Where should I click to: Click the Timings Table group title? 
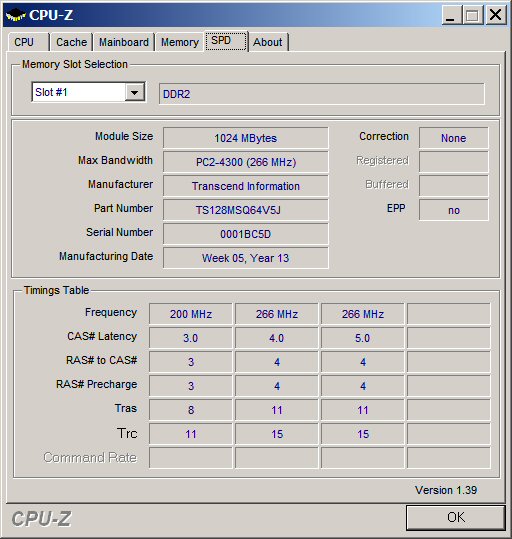click(56, 290)
